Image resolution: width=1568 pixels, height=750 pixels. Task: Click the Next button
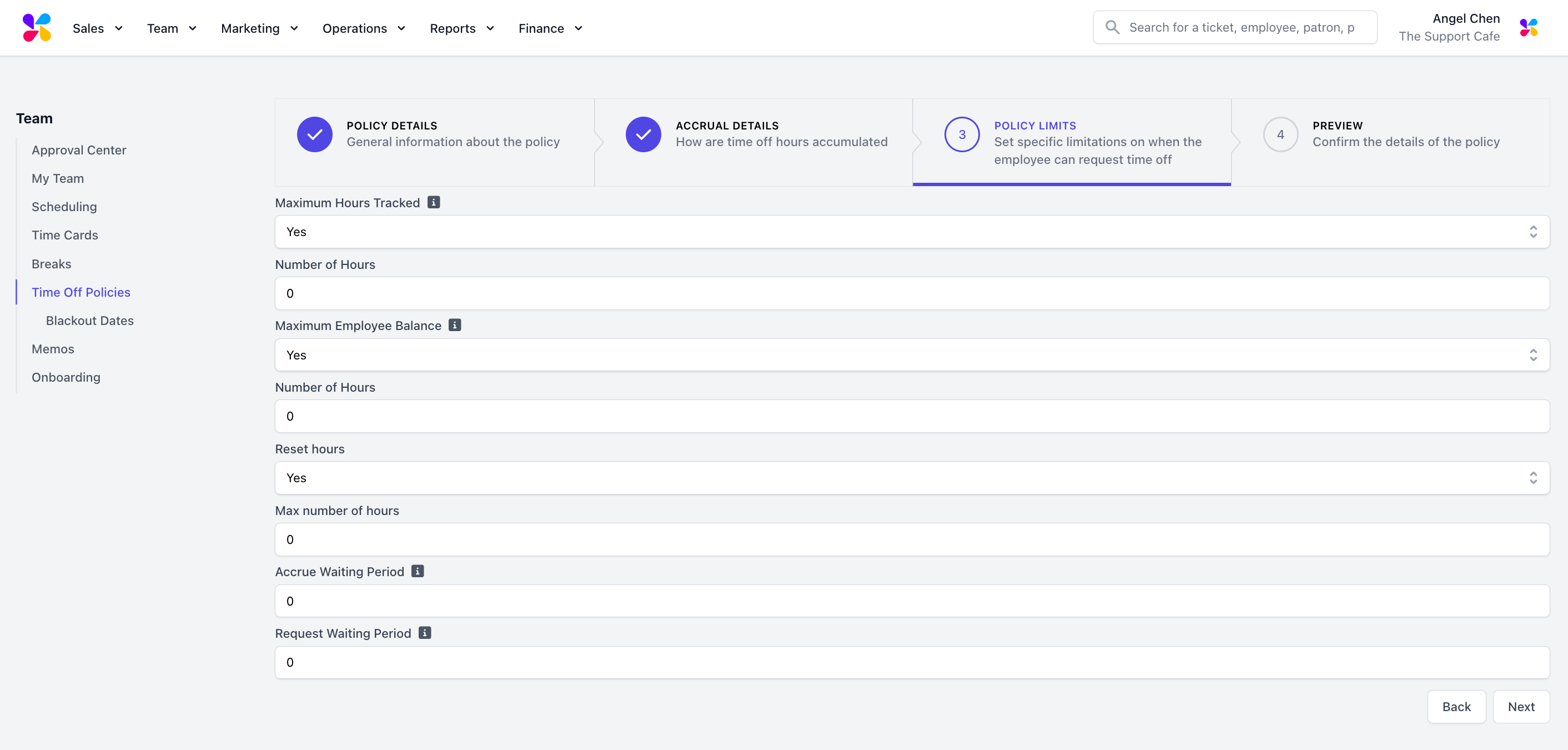pyautogui.click(x=1521, y=707)
